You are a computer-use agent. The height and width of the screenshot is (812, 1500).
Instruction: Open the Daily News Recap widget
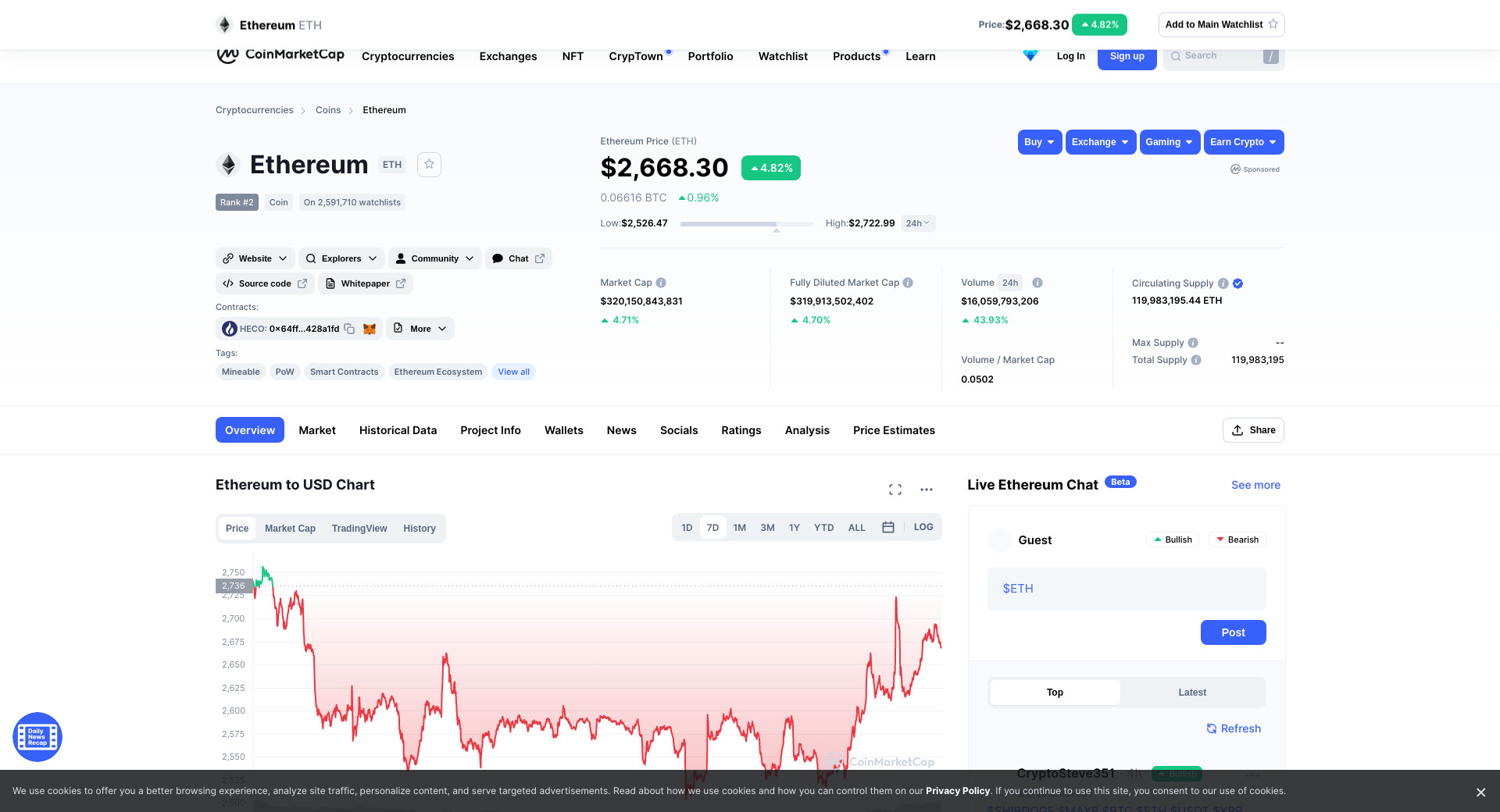pyautogui.click(x=37, y=737)
